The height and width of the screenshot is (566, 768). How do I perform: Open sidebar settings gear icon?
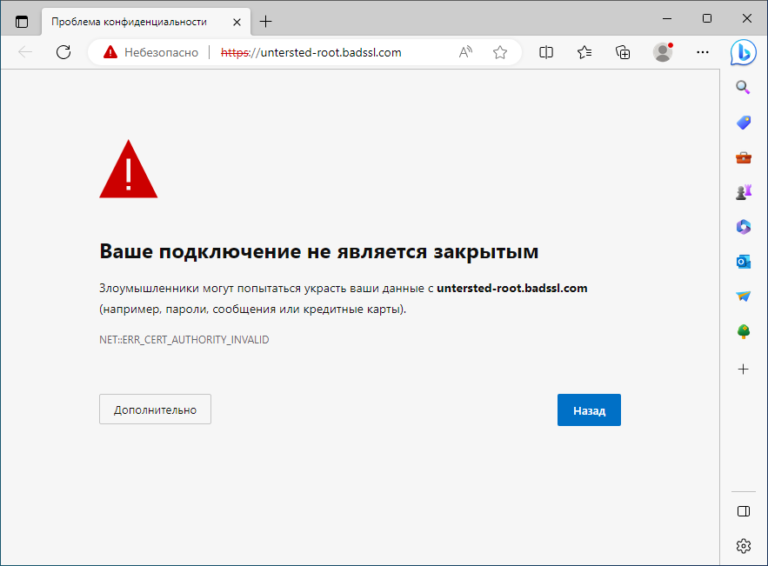tap(744, 546)
